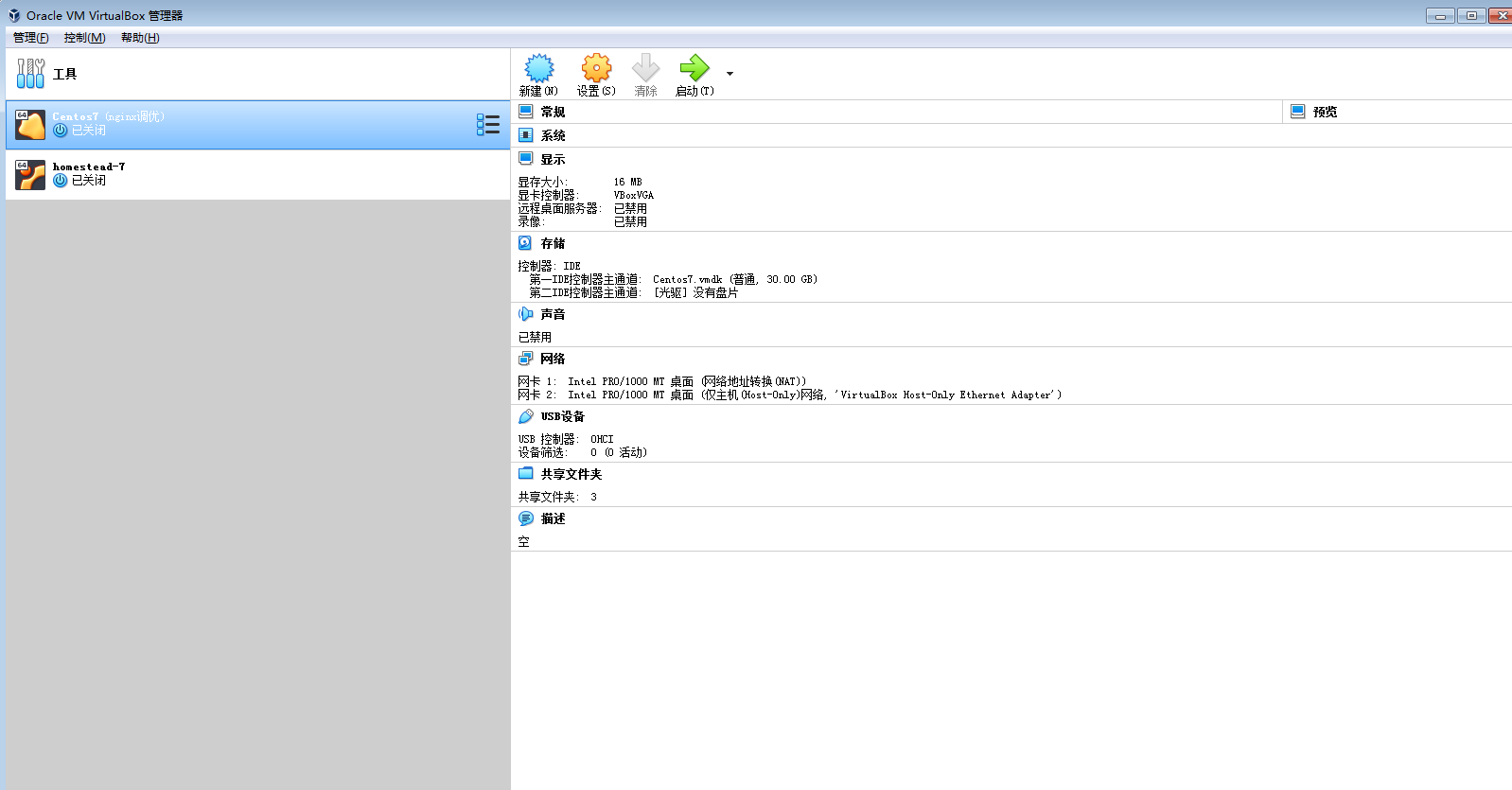The width and height of the screenshot is (1512, 790).
Task: Click the USB设备 plug icon
Action: [x=526, y=416]
